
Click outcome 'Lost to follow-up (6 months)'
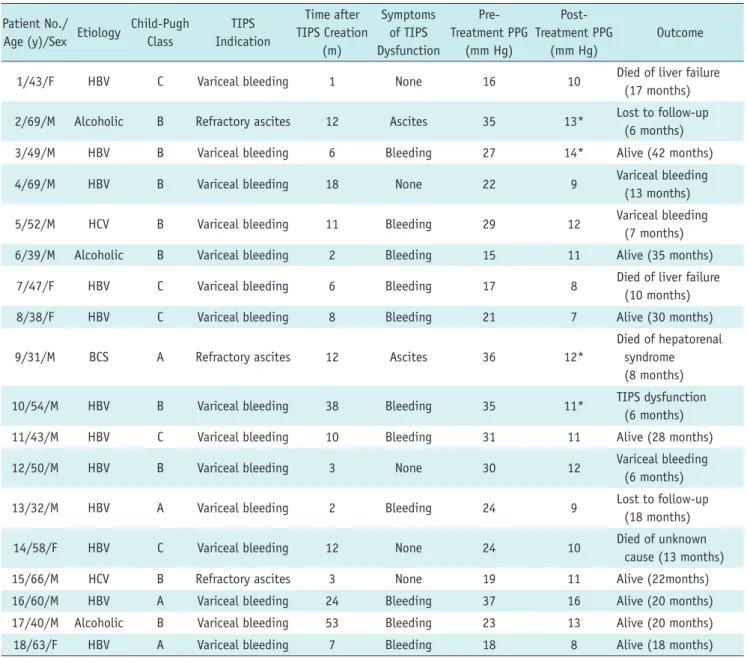662,121
